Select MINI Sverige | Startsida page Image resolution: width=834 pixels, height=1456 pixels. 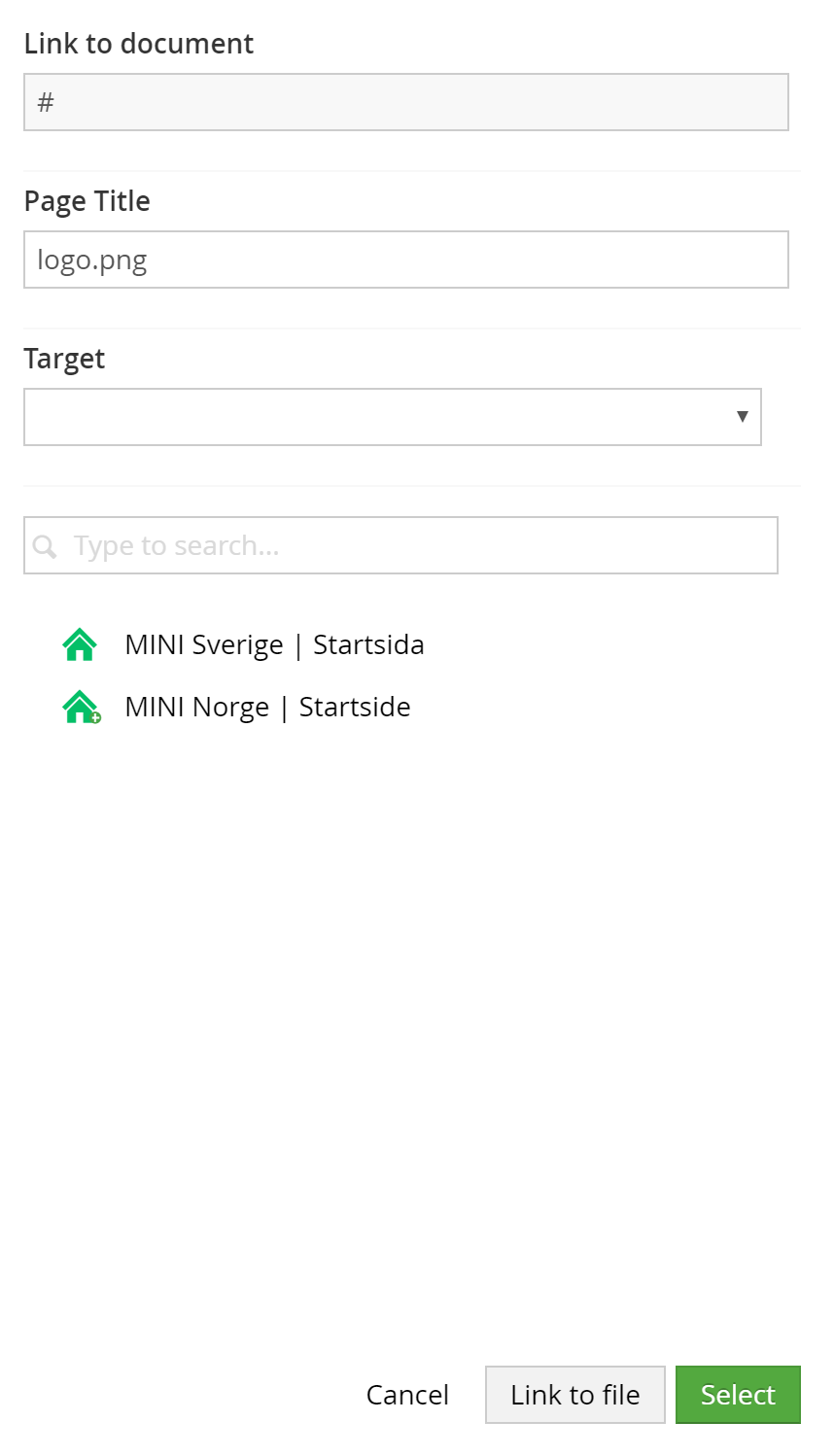tap(274, 645)
